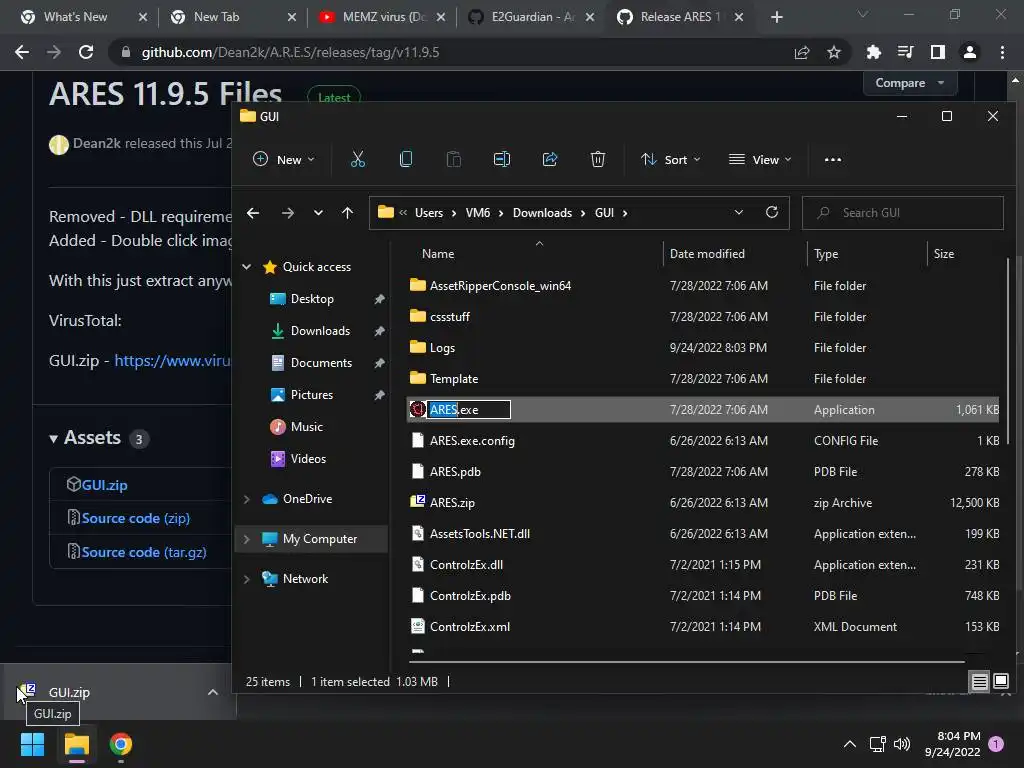Open the New item menu
Image resolution: width=1024 pixels, height=768 pixels.
click(x=284, y=159)
